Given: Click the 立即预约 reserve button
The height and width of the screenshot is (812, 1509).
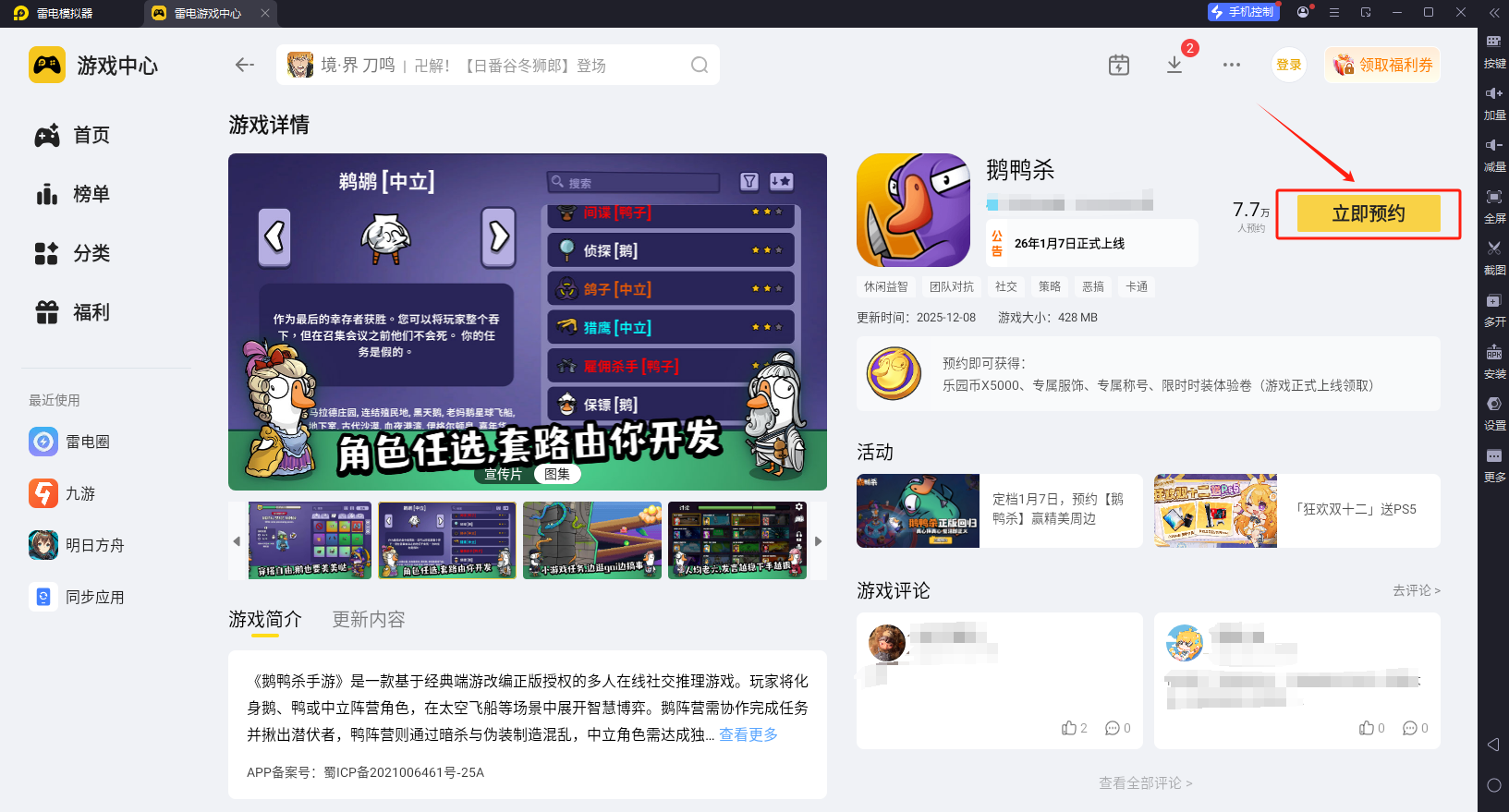Looking at the screenshot, I should 1369,213.
